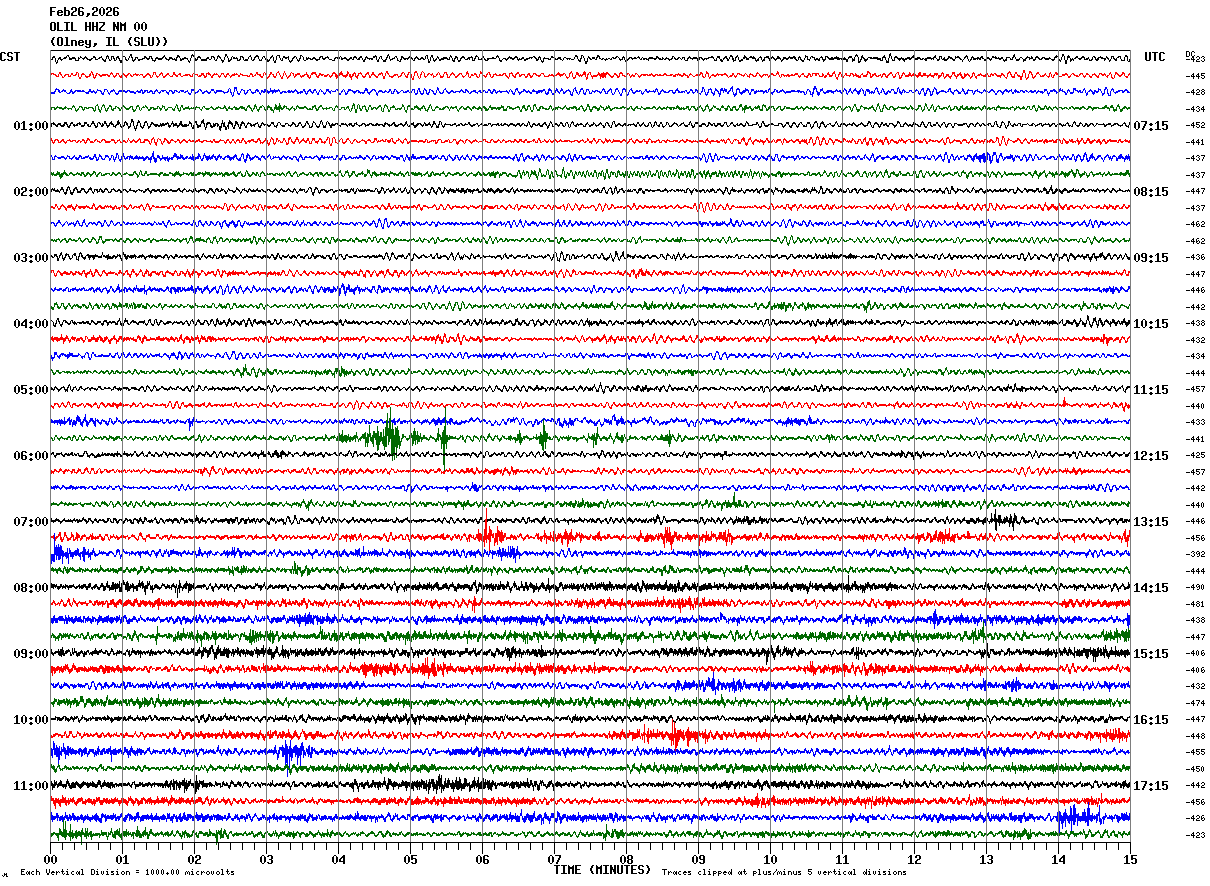Click minute tick label 05 on time axis
Image resolution: width=1210 pixels, height=886 pixels.
410,859
